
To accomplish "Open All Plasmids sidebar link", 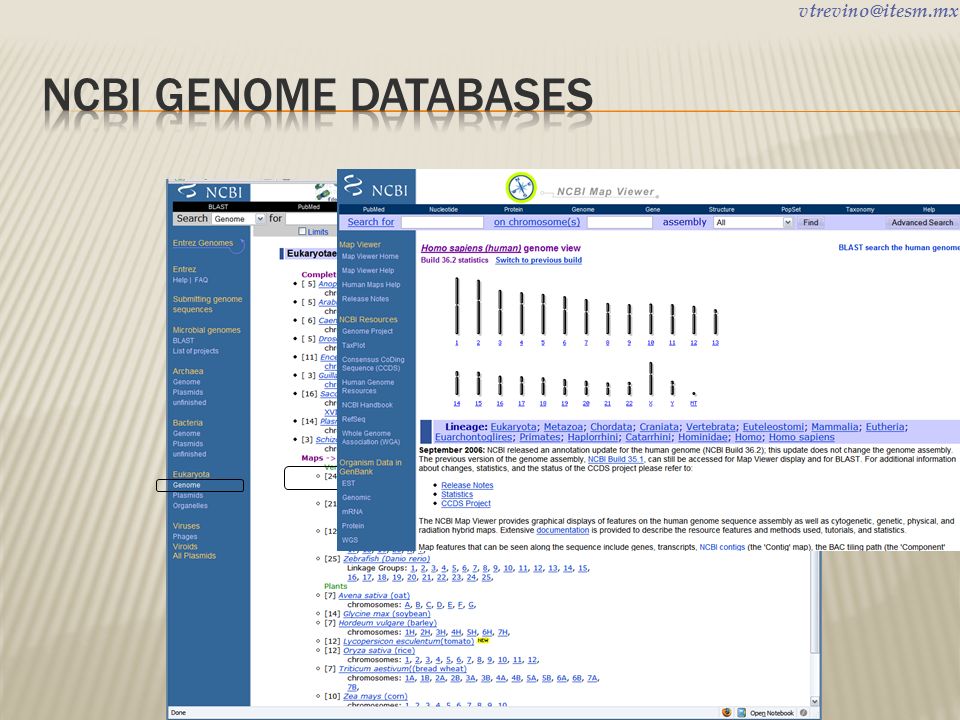I will (x=194, y=556).
